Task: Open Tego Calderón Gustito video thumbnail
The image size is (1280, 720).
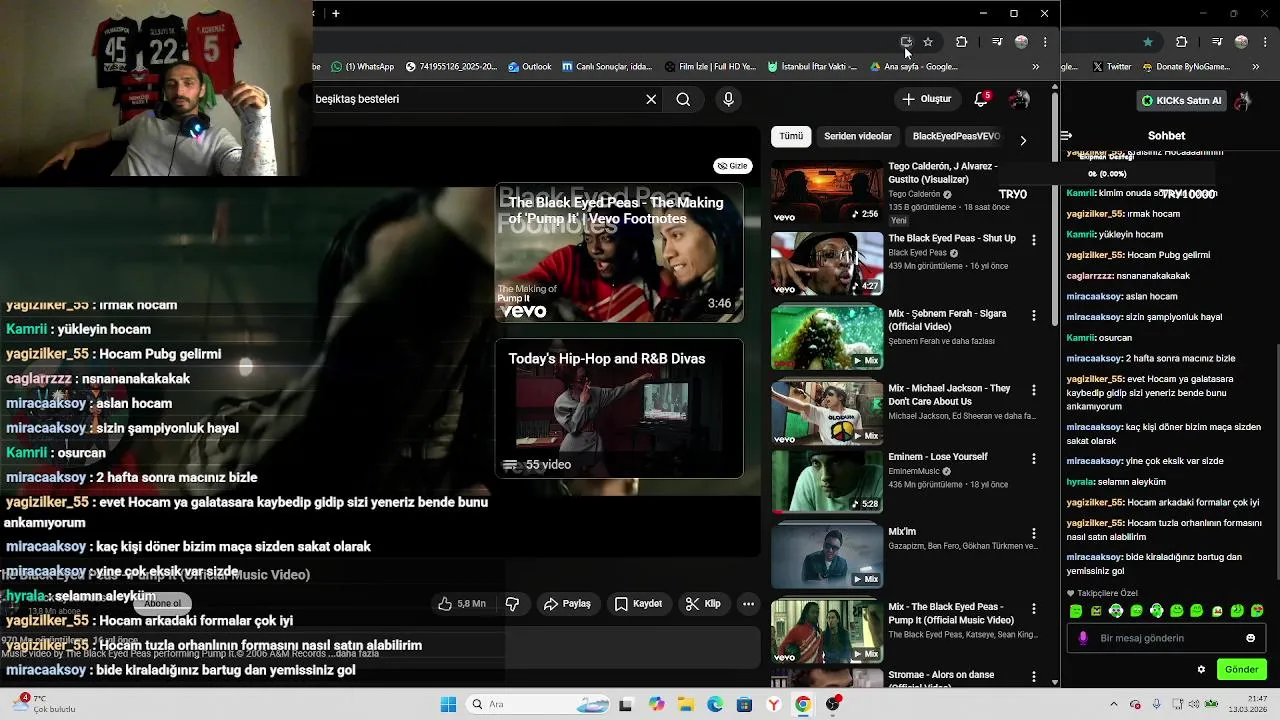Action: tap(827, 191)
